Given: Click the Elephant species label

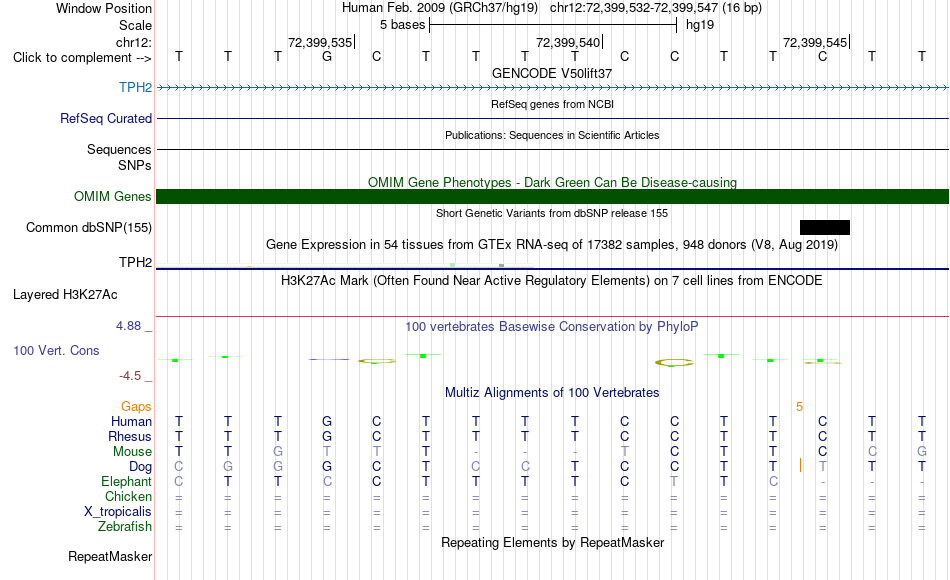Looking at the screenshot, I should [x=126, y=481].
